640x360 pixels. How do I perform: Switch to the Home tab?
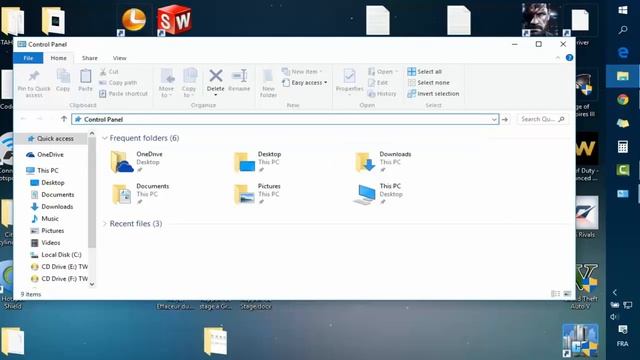pos(58,58)
